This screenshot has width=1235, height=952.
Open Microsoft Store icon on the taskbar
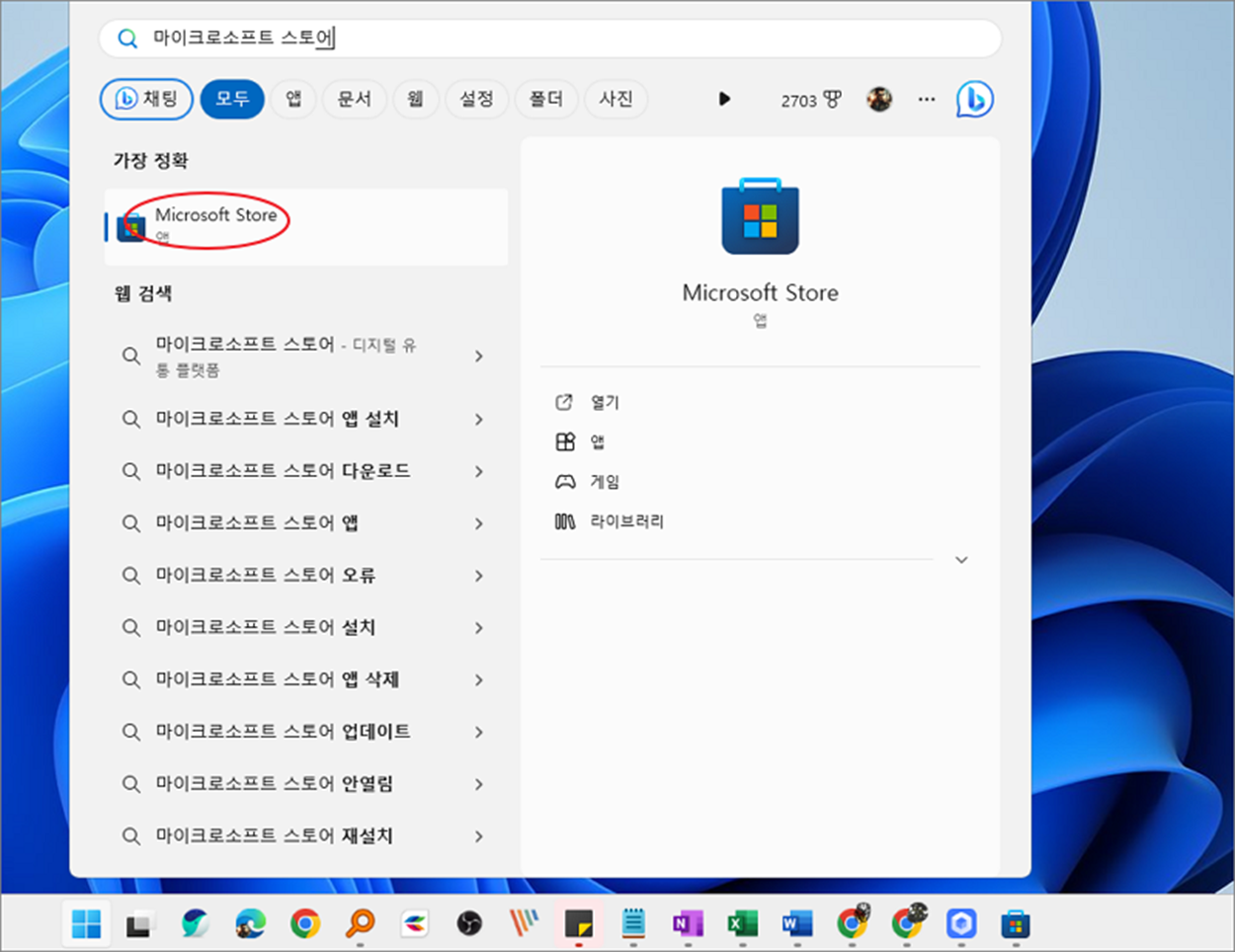tap(1015, 924)
